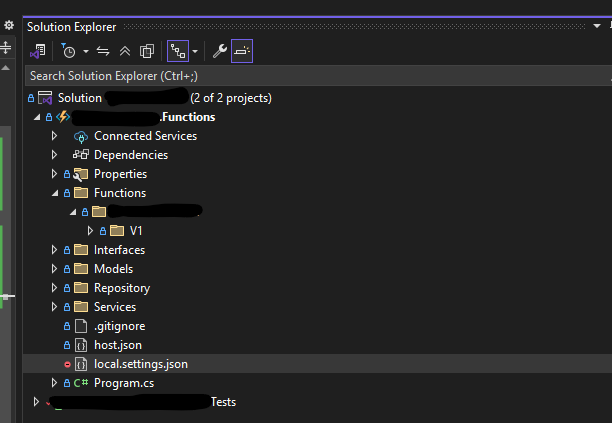Viewport: 612px width, 423px height.
Task: Toggle the Preview Selected Items button
Action: coord(242,51)
